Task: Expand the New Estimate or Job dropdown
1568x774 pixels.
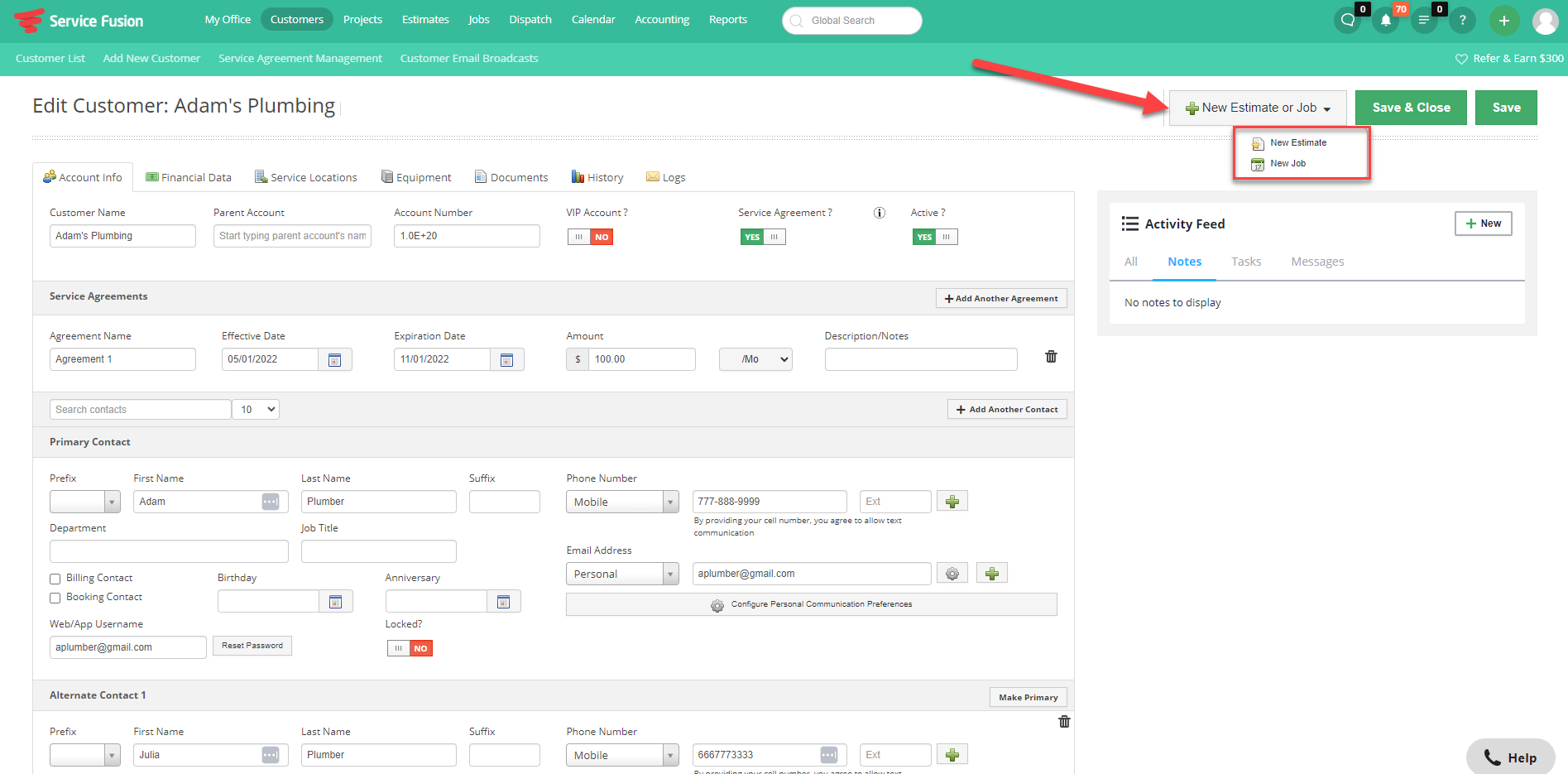Action: click(x=1258, y=108)
